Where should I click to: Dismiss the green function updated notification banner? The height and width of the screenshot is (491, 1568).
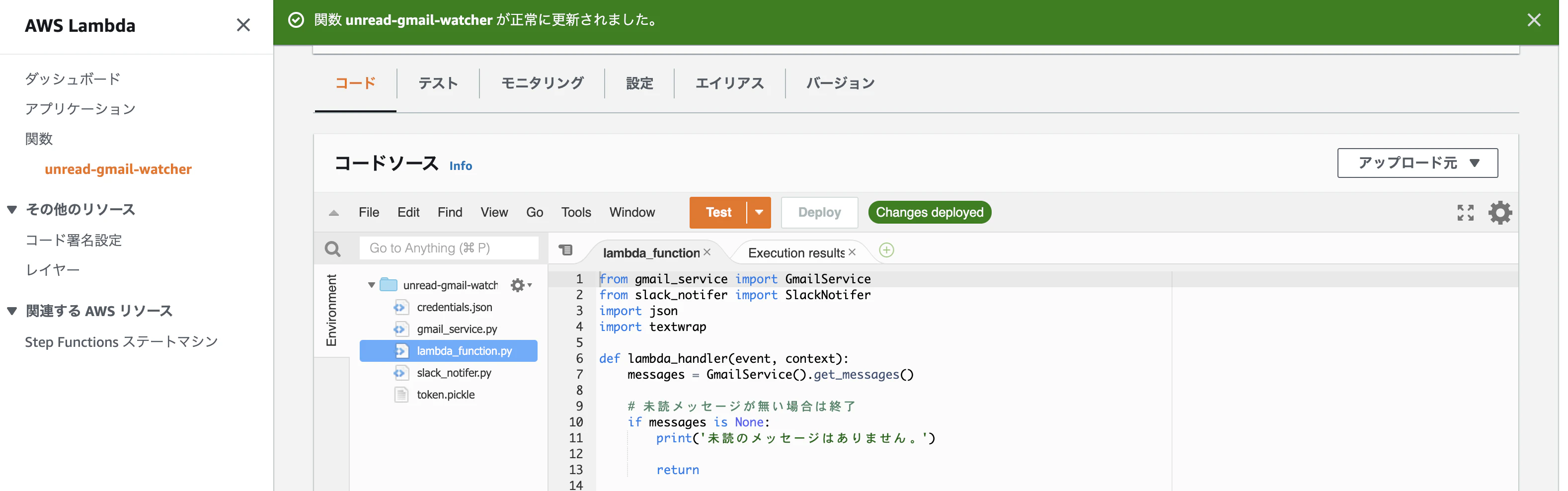(1533, 20)
